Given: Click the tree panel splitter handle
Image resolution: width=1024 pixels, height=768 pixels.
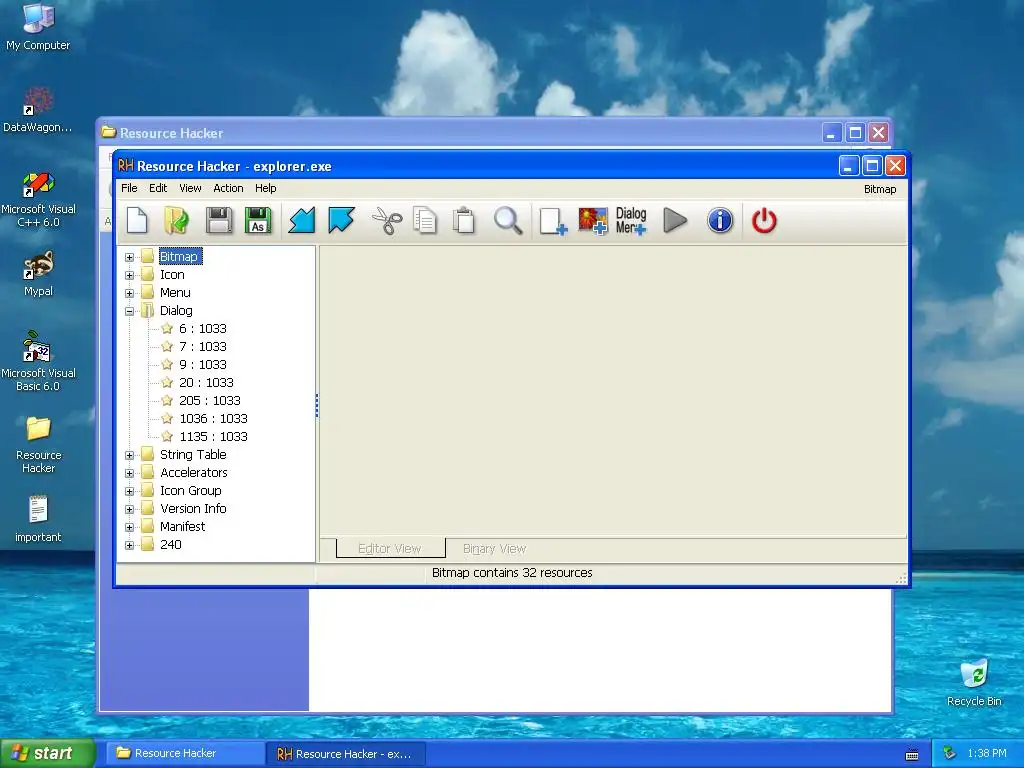Looking at the screenshot, I should coord(317,405).
